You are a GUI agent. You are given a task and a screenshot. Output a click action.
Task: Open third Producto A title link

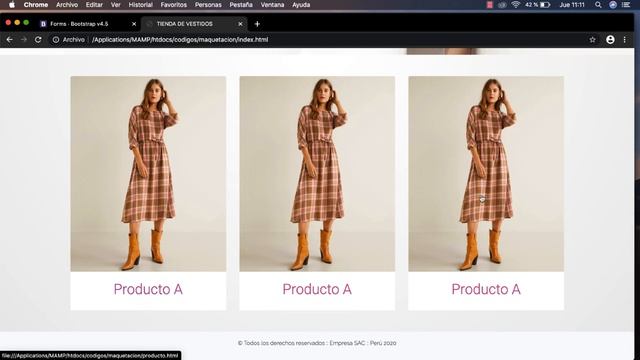486,289
